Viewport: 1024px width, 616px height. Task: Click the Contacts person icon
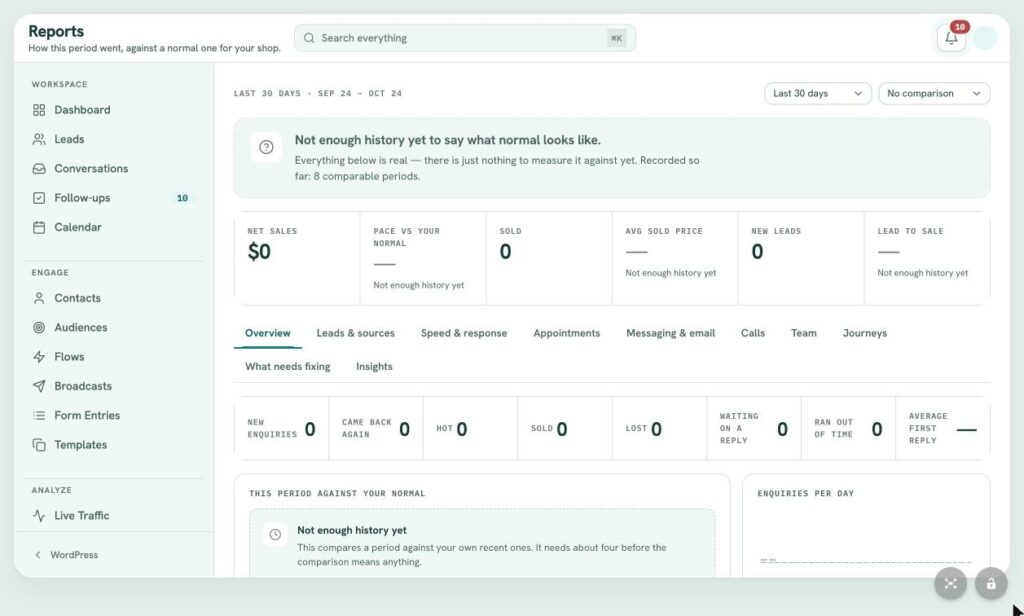(x=39, y=298)
